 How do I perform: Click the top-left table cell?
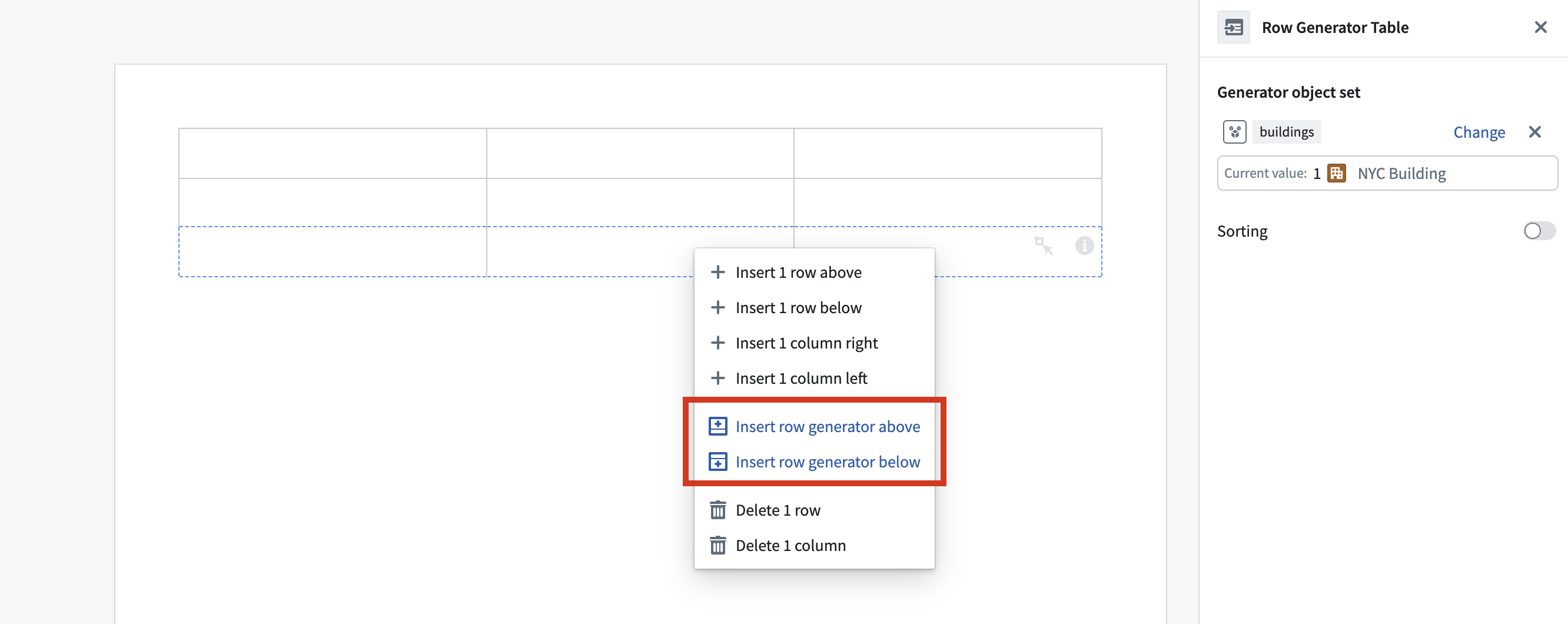[x=333, y=154]
